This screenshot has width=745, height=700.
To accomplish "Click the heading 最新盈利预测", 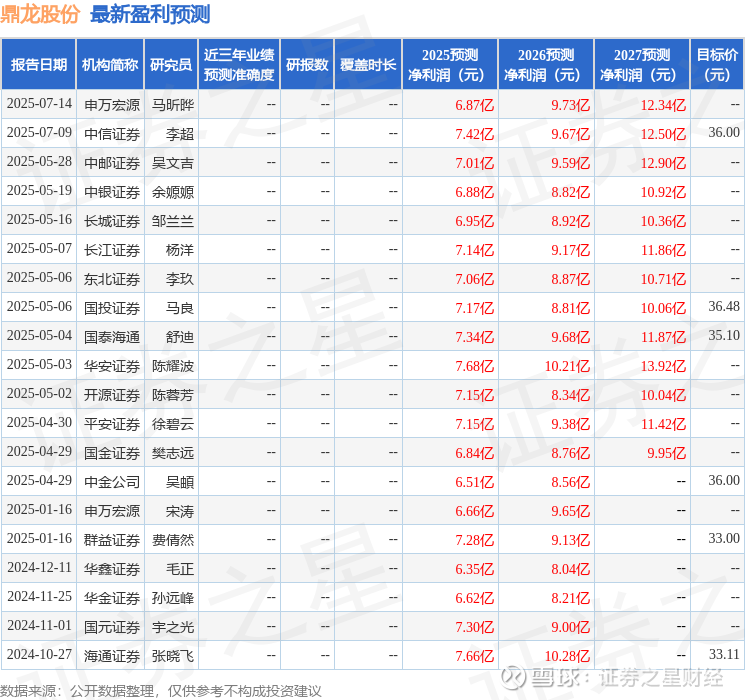I will tap(150, 14).
